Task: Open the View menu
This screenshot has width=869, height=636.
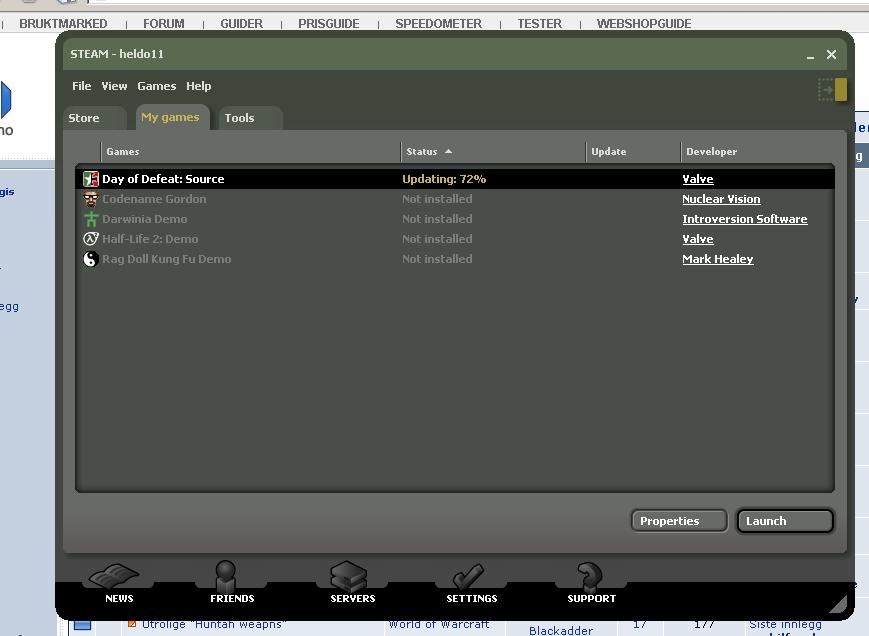Action: point(114,86)
